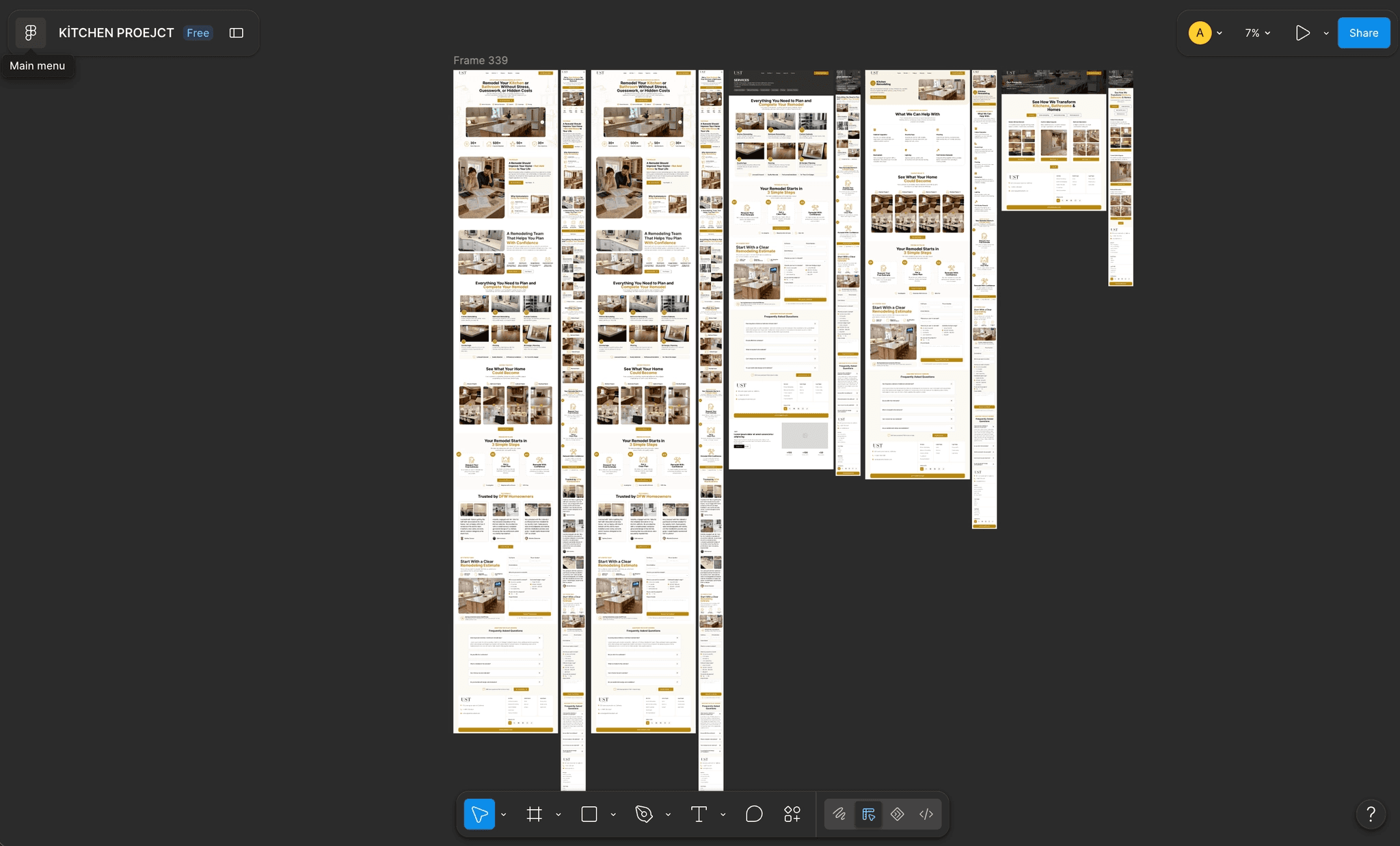The width and height of the screenshot is (1400, 846).
Task: Select the Frame 339 label
Action: [481, 60]
